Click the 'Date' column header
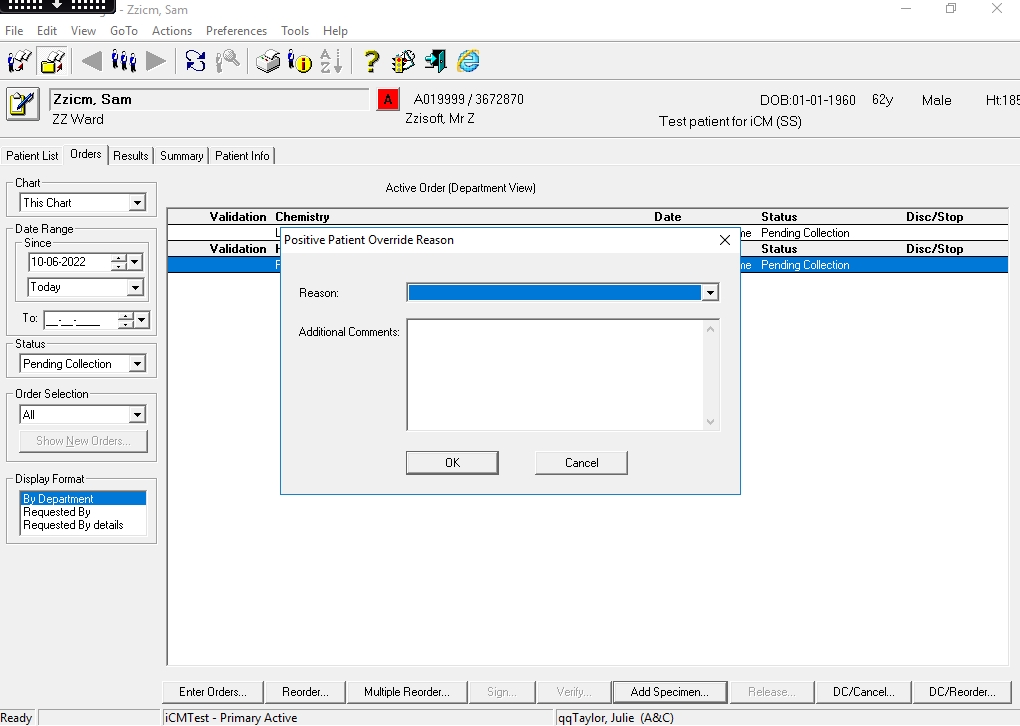The height and width of the screenshot is (726, 1020). point(667,217)
